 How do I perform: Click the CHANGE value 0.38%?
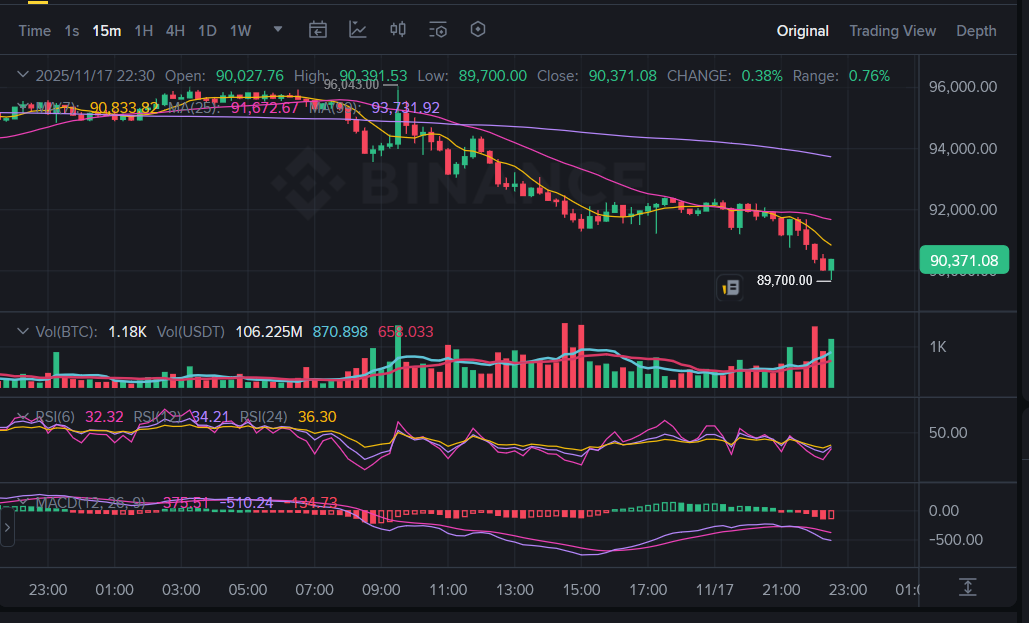tap(762, 76)
